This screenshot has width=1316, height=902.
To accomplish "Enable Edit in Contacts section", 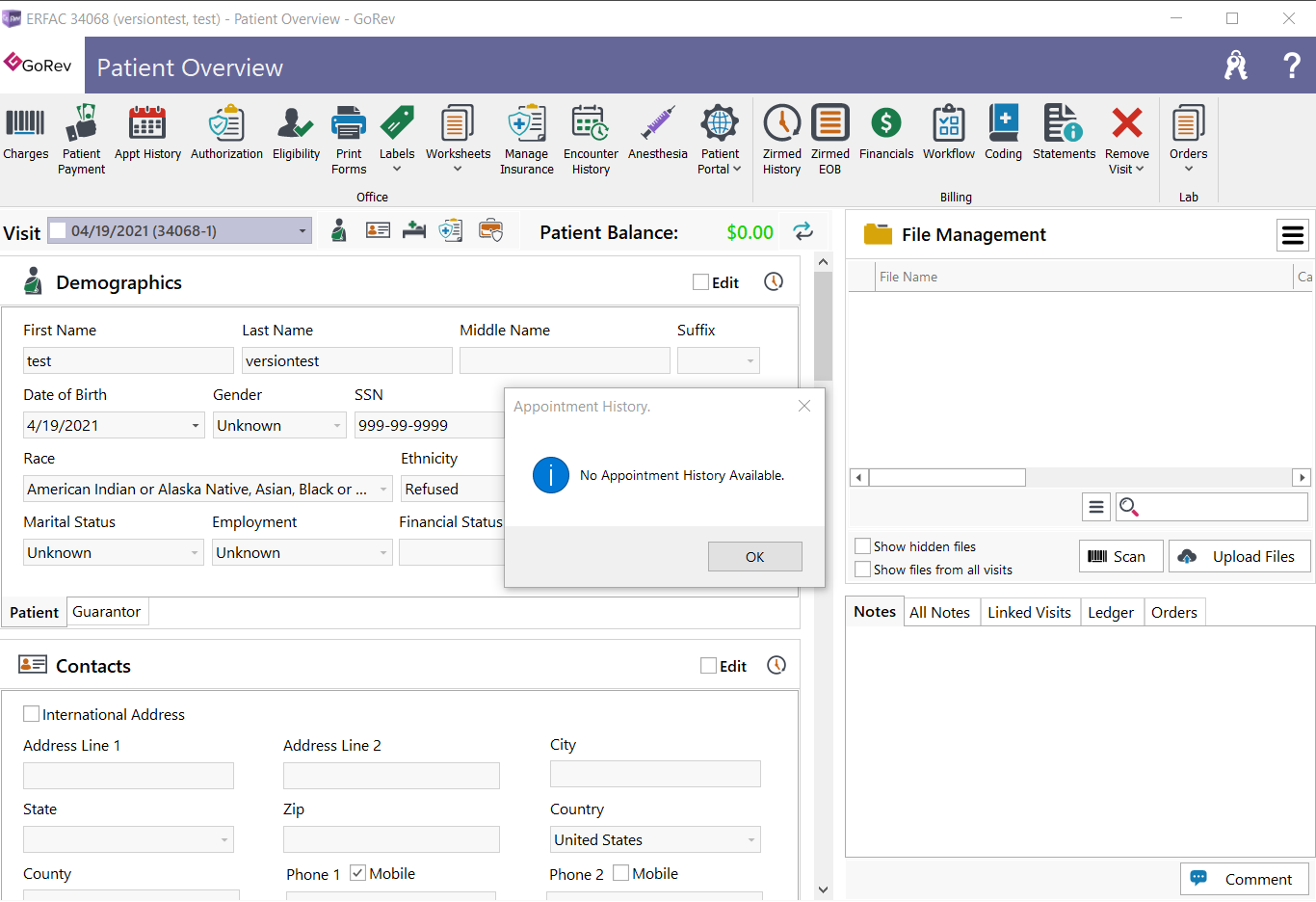I will point(708,666).
